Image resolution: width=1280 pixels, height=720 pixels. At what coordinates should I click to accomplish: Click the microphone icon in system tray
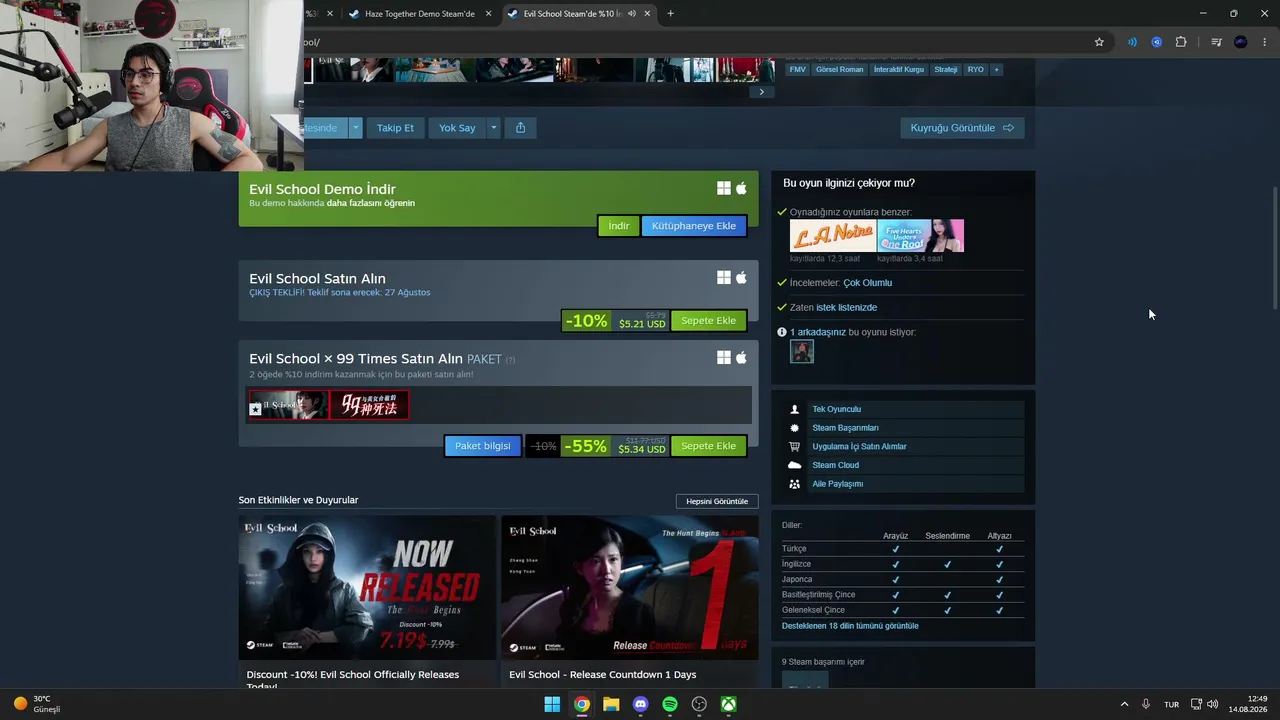click(x=1146, y=704)
